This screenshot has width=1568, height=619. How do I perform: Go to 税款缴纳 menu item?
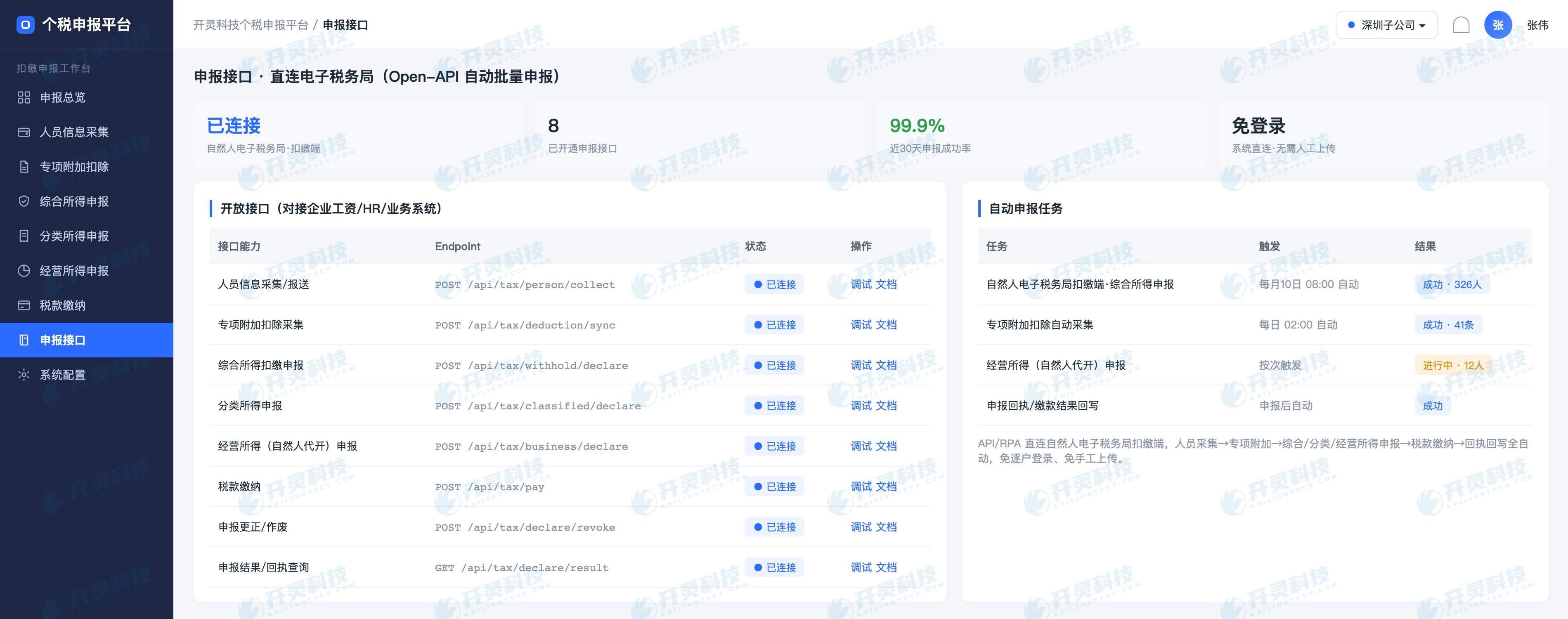(86, 305)
